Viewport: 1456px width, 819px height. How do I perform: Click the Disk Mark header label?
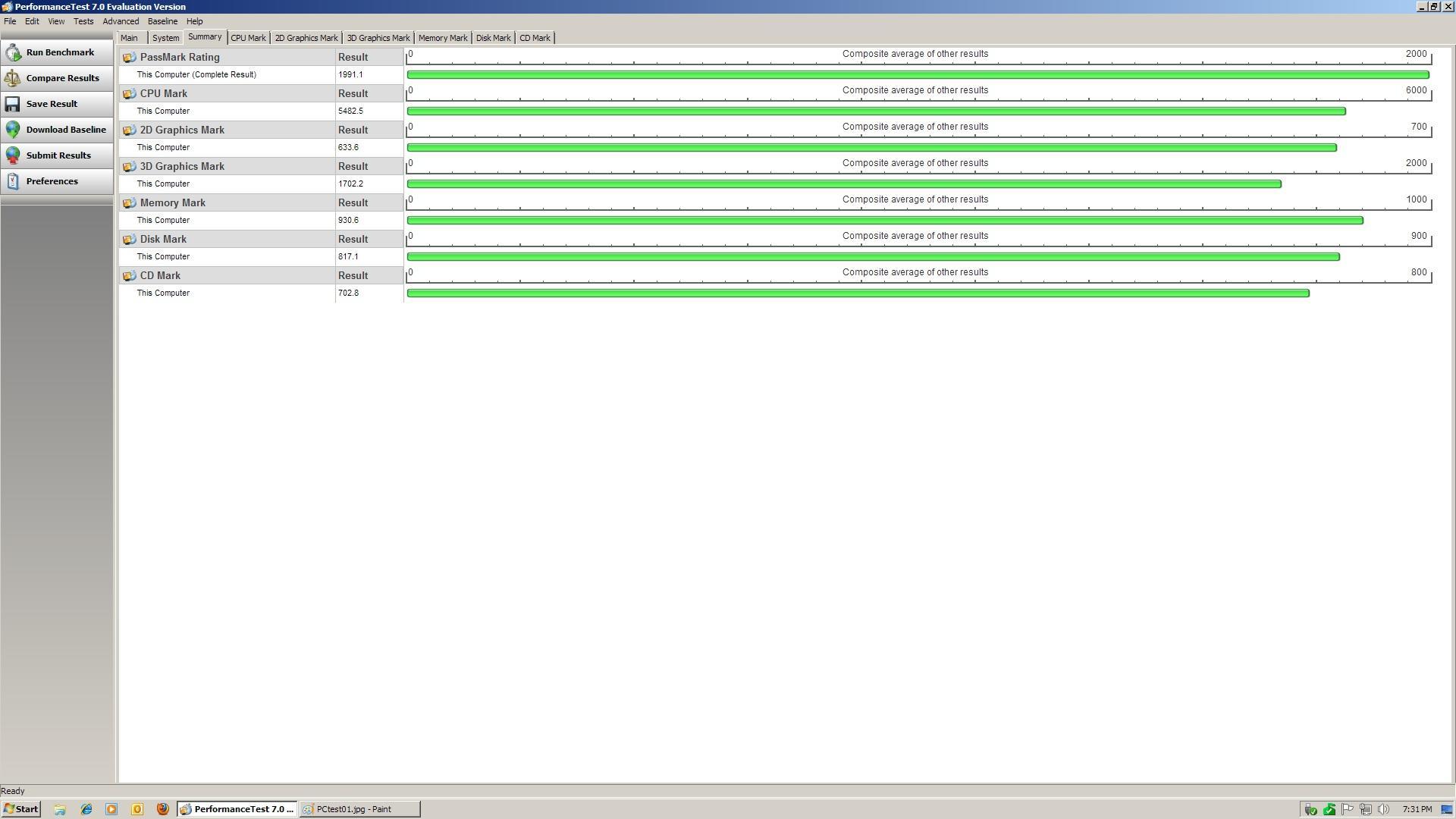(x=163, y=240)
